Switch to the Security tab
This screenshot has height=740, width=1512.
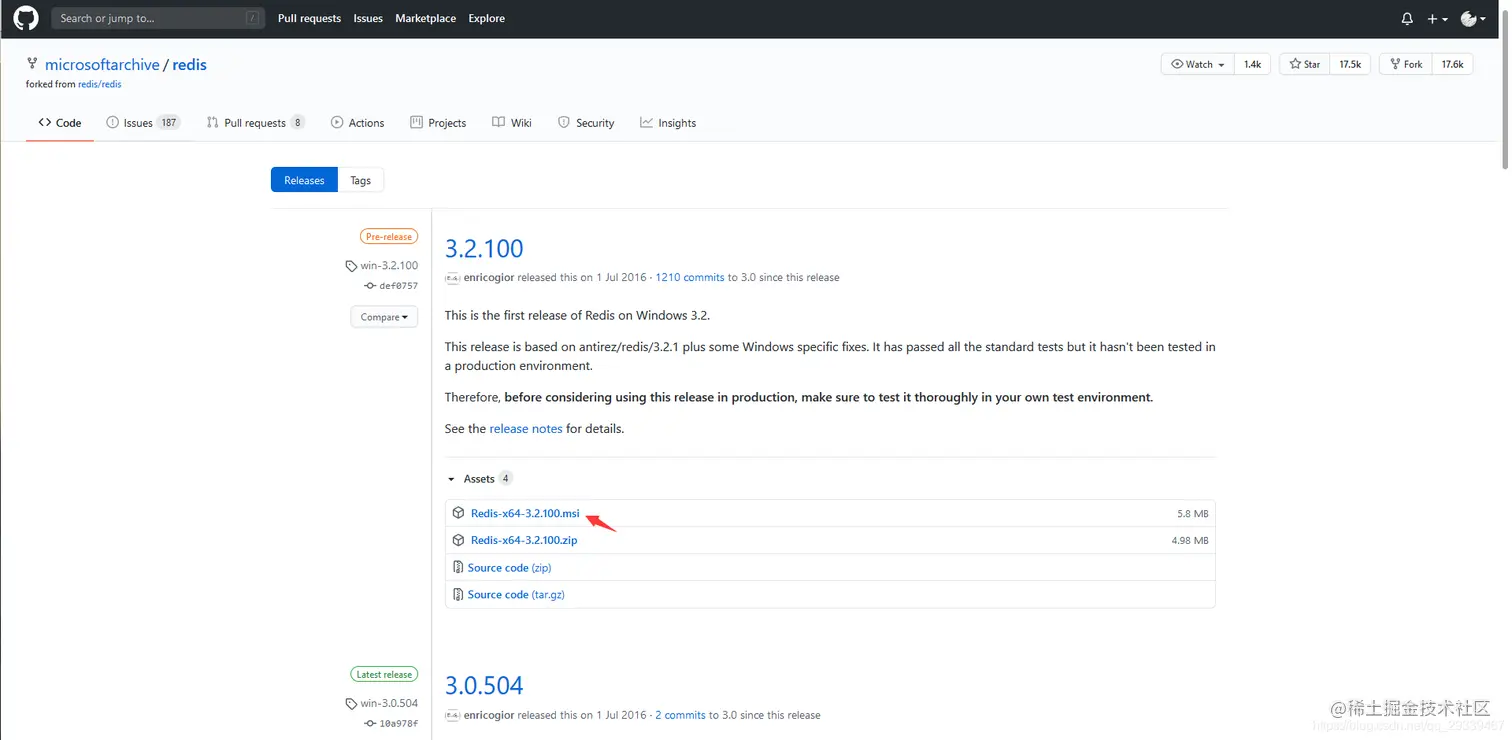586,123
